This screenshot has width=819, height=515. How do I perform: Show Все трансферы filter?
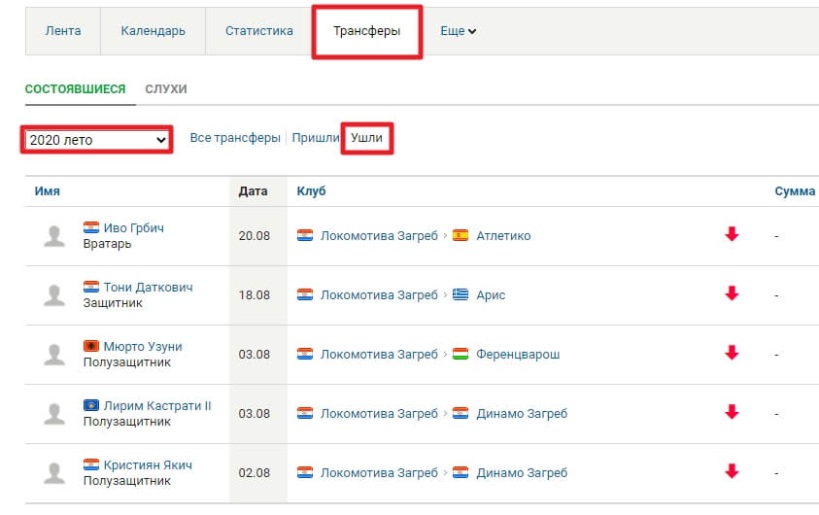(235, 138)
